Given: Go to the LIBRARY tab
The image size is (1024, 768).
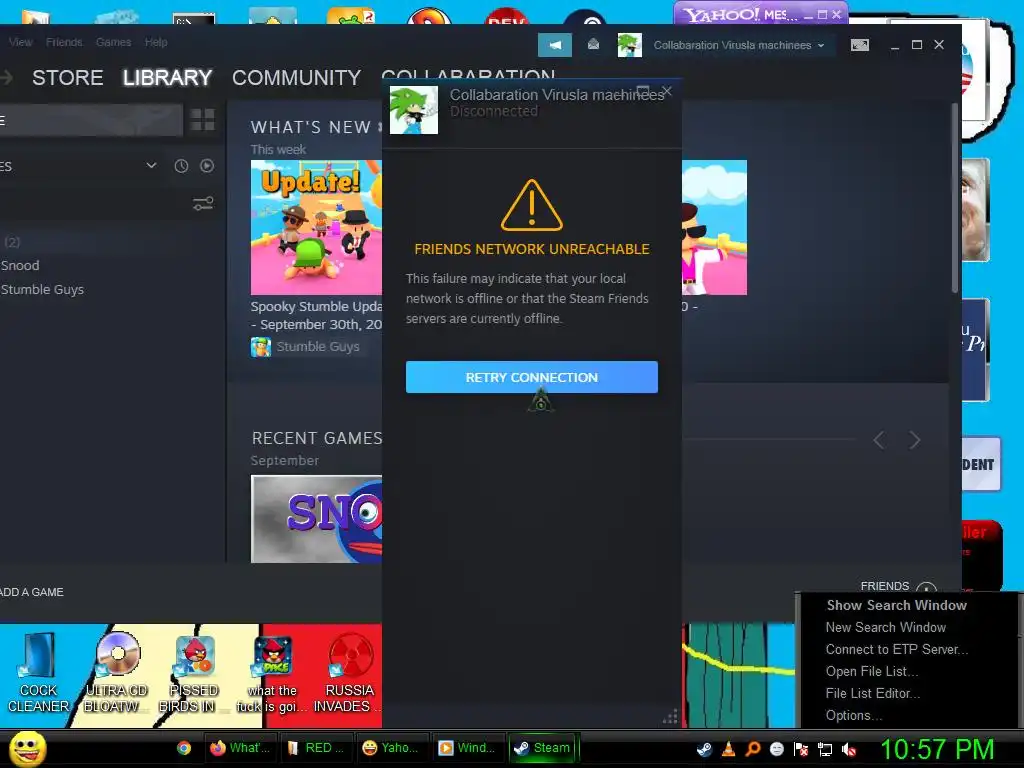Looking at the screenshot, I should pos(167,78).
